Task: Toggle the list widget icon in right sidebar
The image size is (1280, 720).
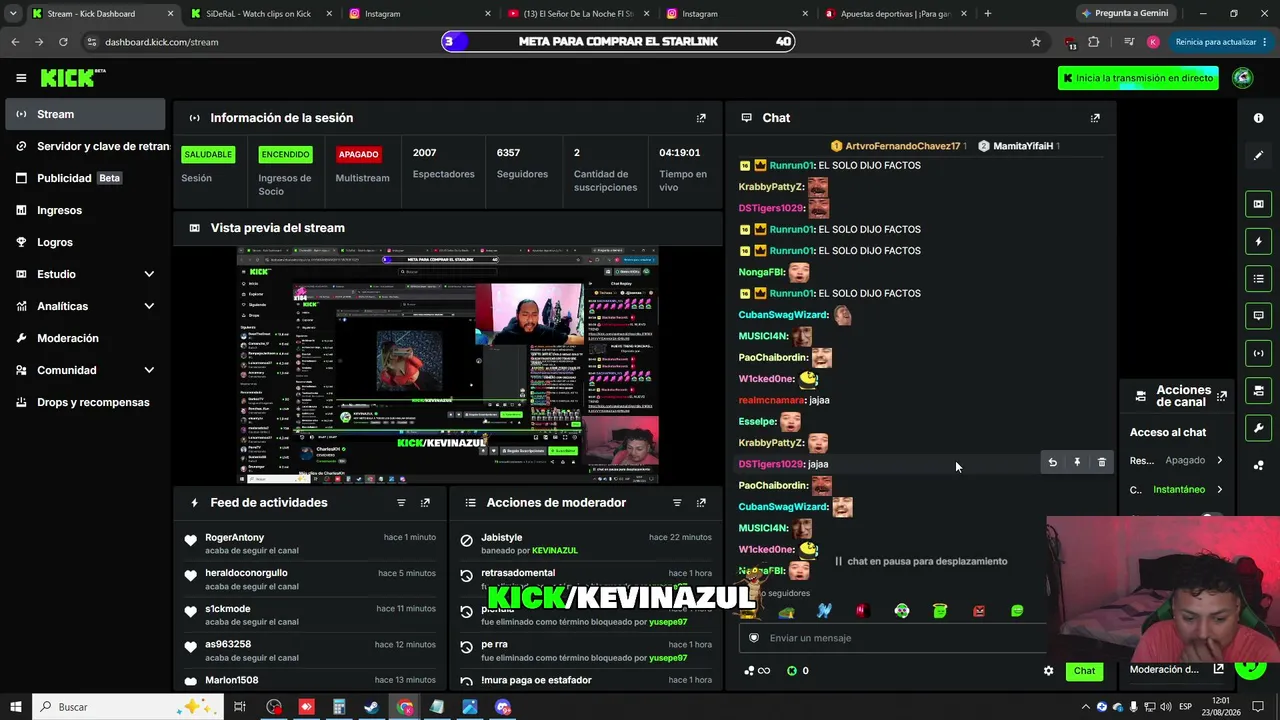Action: [1258, 278]
